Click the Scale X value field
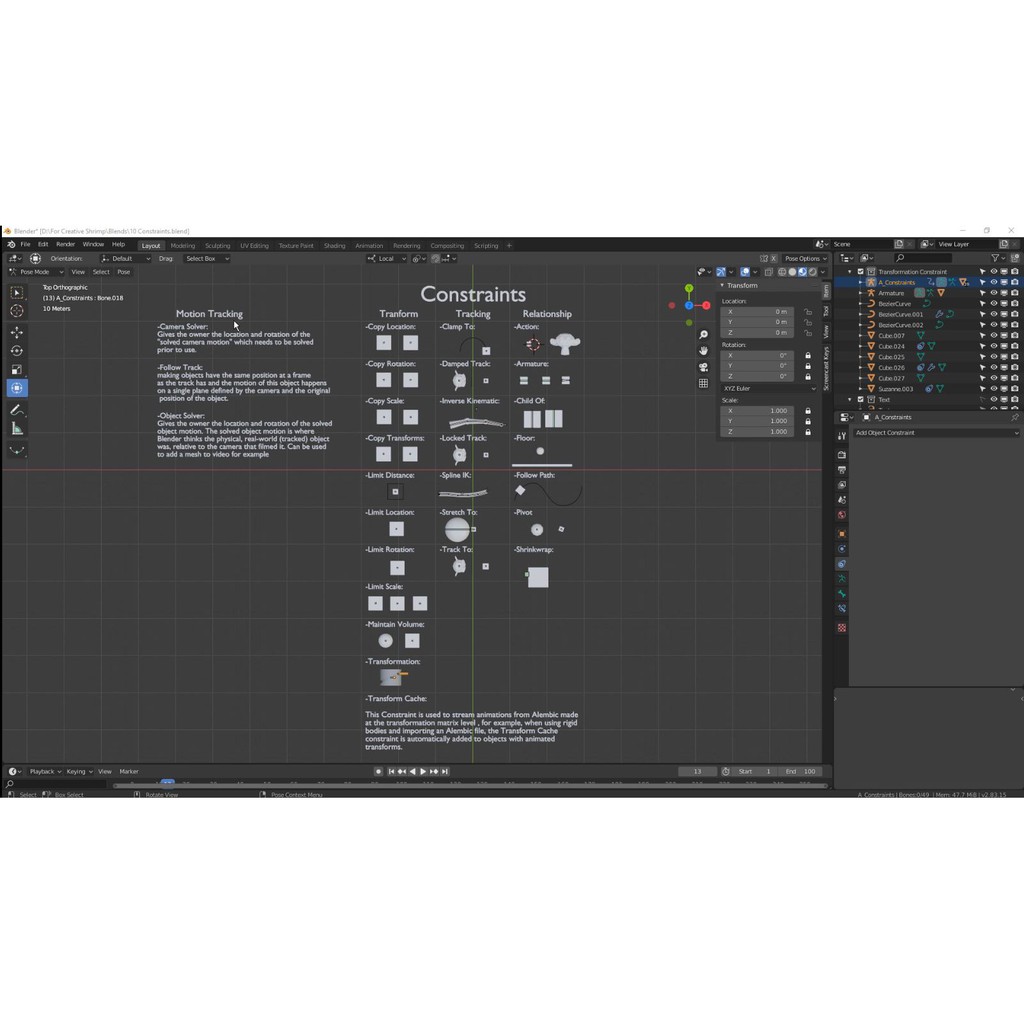Image resolution: width=1024 pixels, height=1024 pixels. tap(757, 411)
